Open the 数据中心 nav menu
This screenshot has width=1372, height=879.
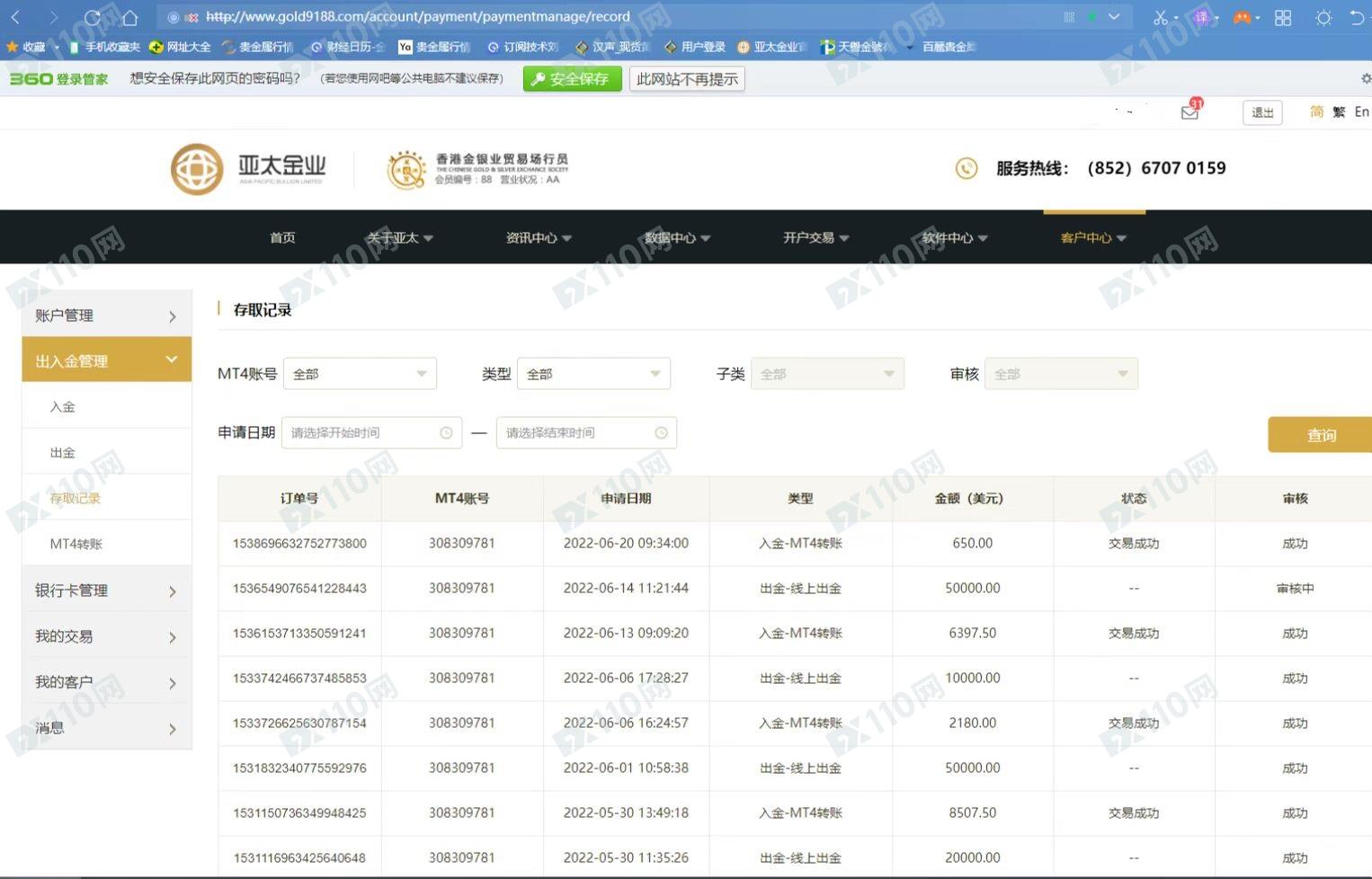(x=677, y=237)
